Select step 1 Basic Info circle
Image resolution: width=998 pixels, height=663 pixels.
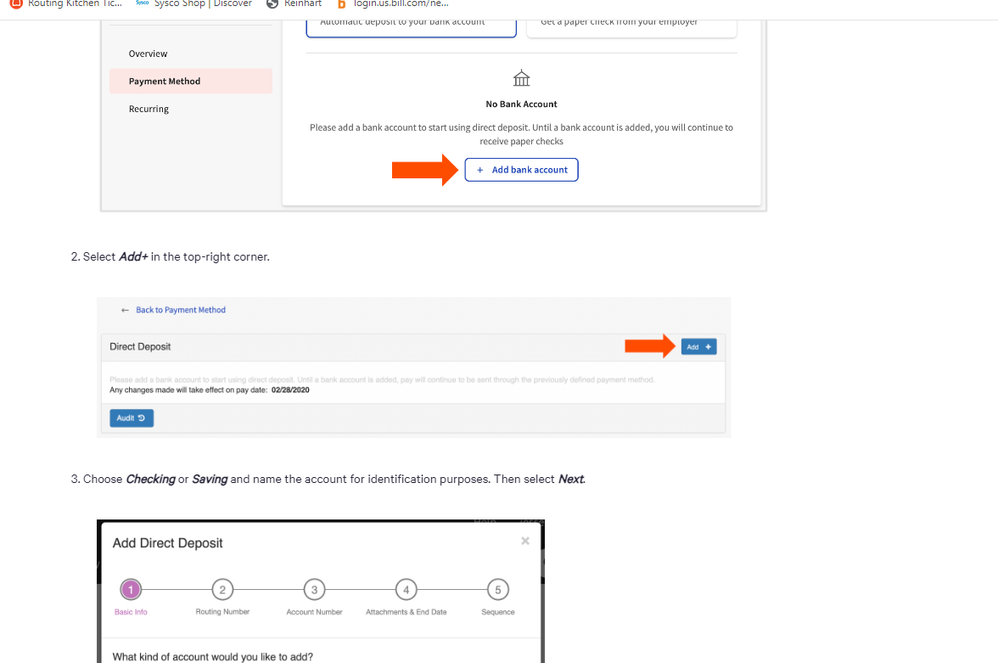pos(131,590)
